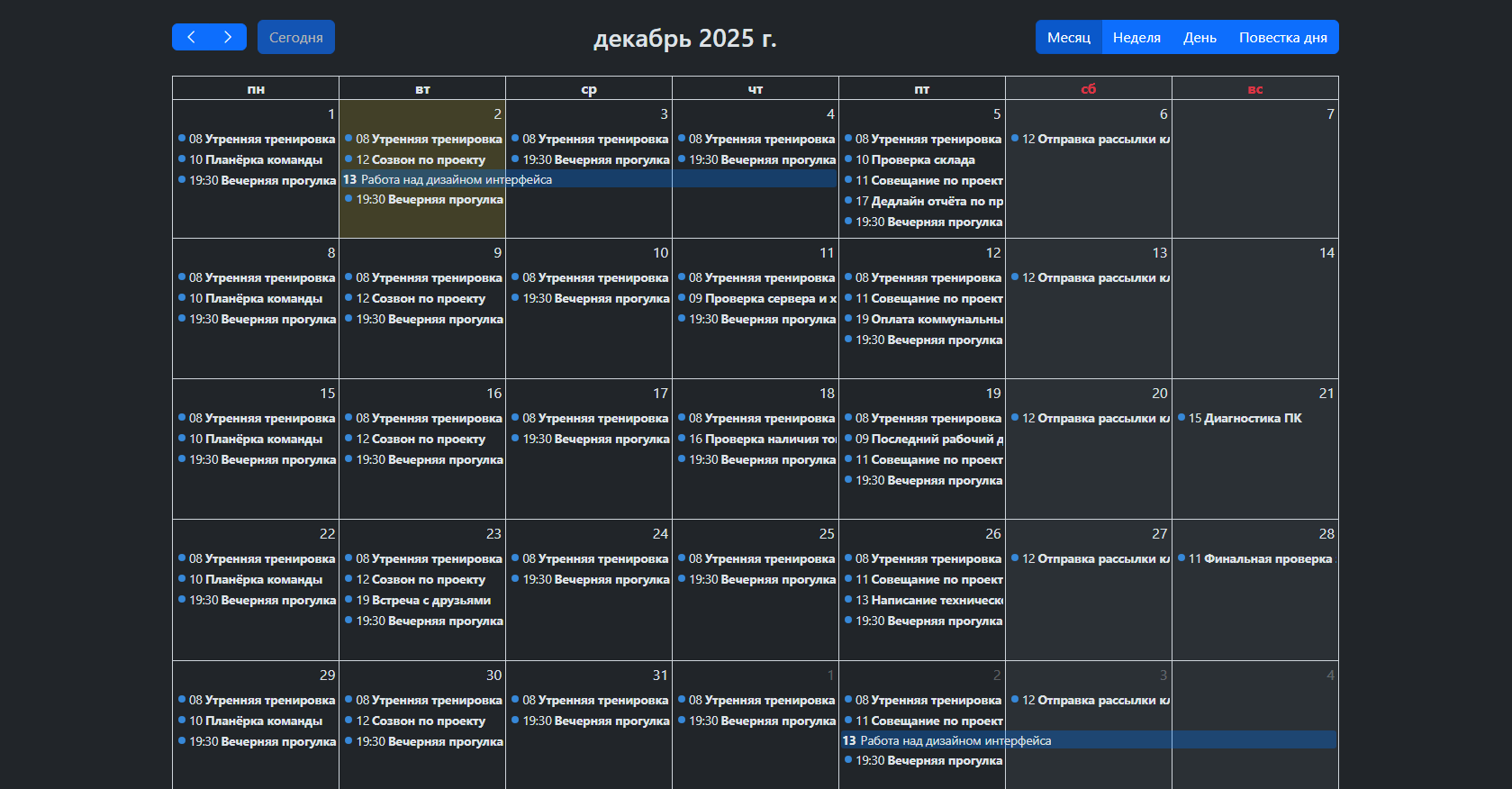Image resolution: width=1512 pixels, height=789 pixels.
Task: Go to previous month with left chevron
Action: [x=191, y=37]
